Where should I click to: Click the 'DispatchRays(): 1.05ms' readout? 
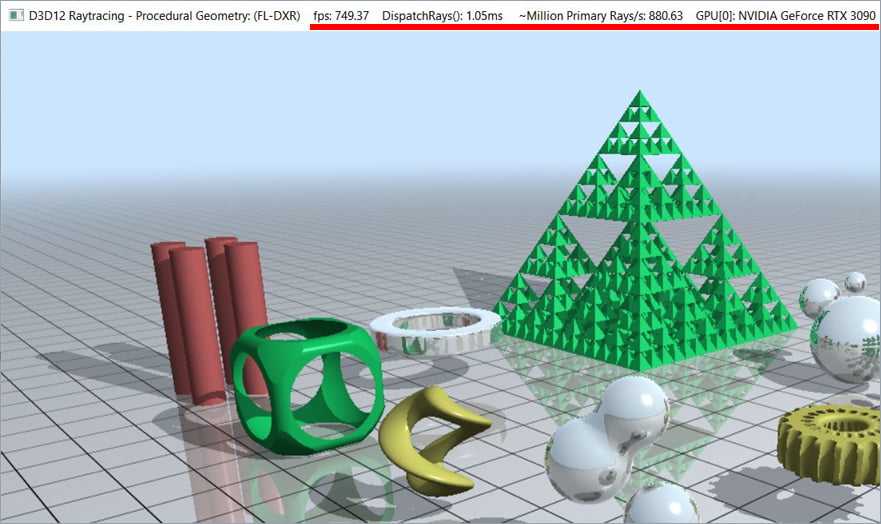(x=442, y=16)
